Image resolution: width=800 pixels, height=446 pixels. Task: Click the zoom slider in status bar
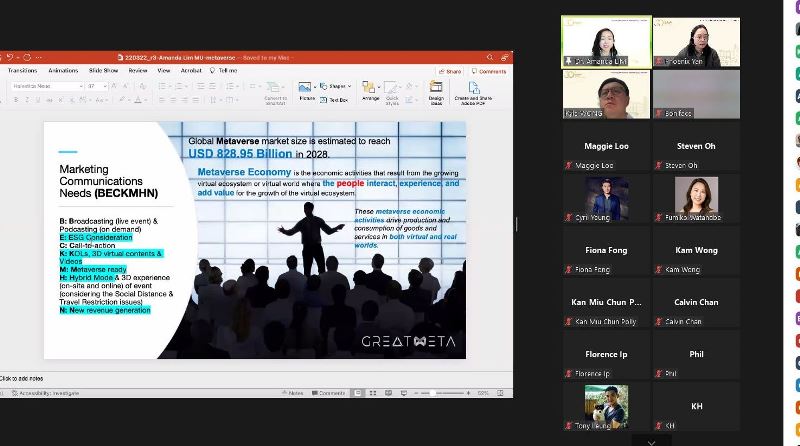[442, 393]
